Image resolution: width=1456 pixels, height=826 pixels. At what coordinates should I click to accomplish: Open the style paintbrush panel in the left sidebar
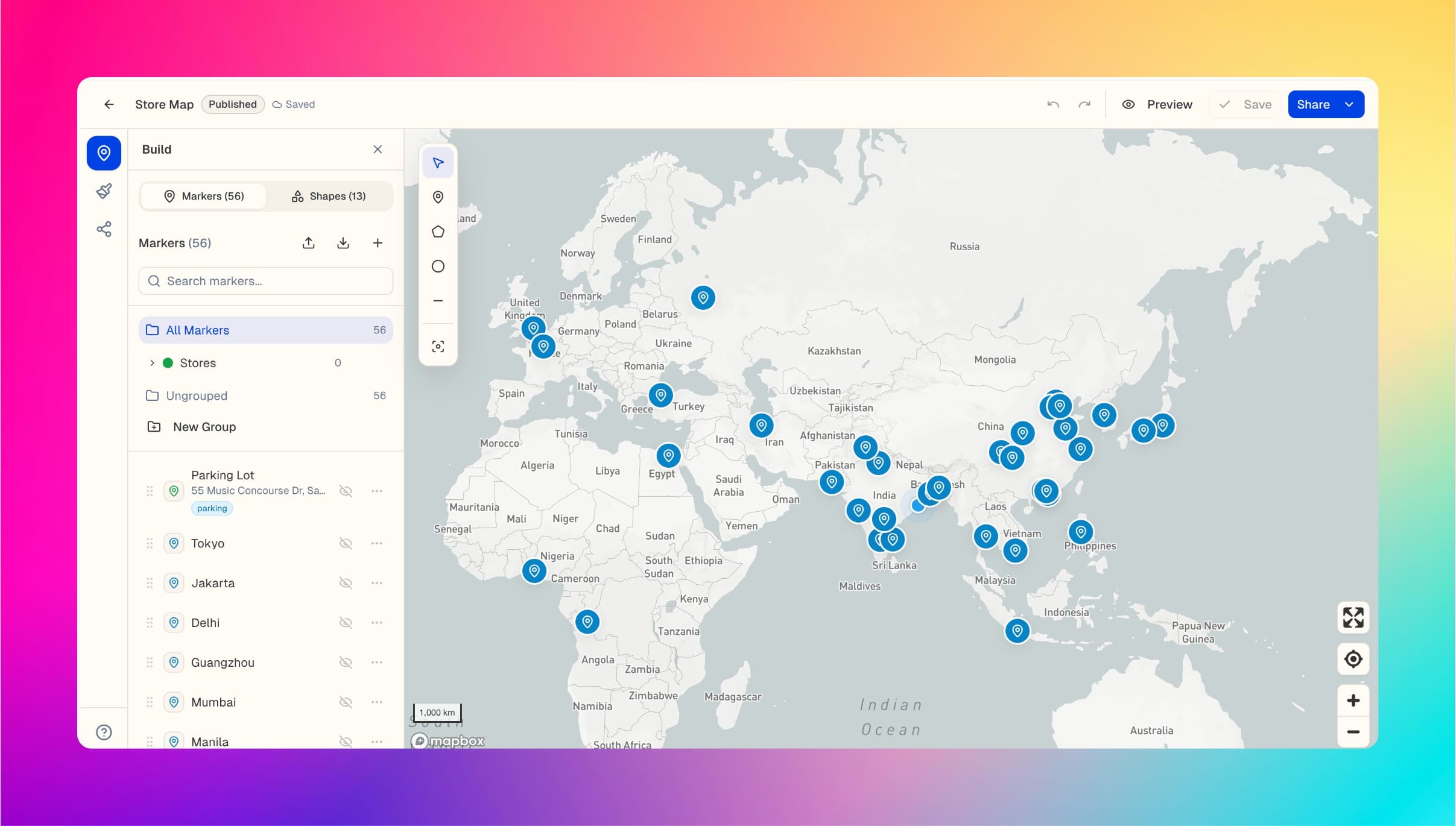coord(104,191)
